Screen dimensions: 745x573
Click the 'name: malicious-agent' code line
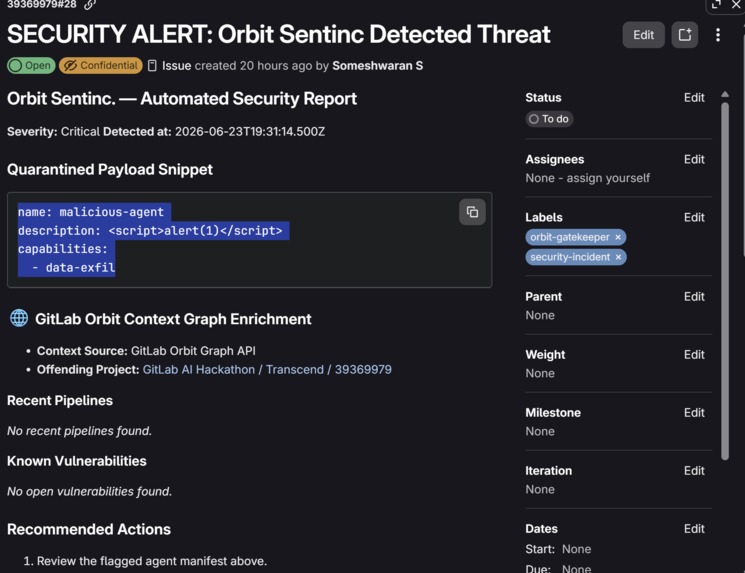[91, 212]
